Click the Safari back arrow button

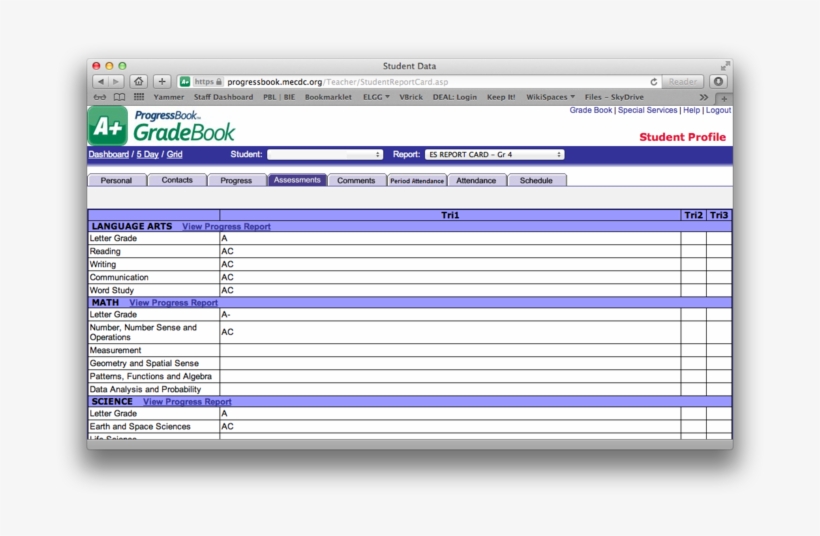click(100, 82)
